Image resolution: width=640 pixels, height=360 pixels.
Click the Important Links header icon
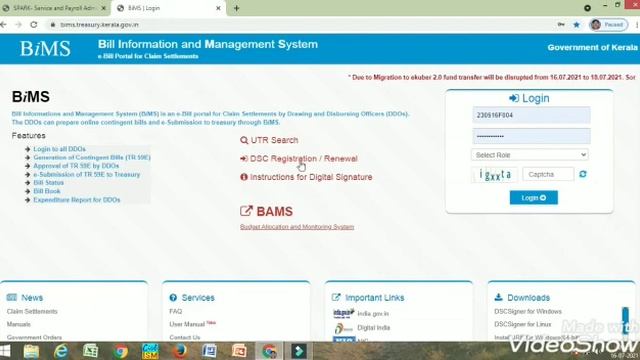pos(336,298)
